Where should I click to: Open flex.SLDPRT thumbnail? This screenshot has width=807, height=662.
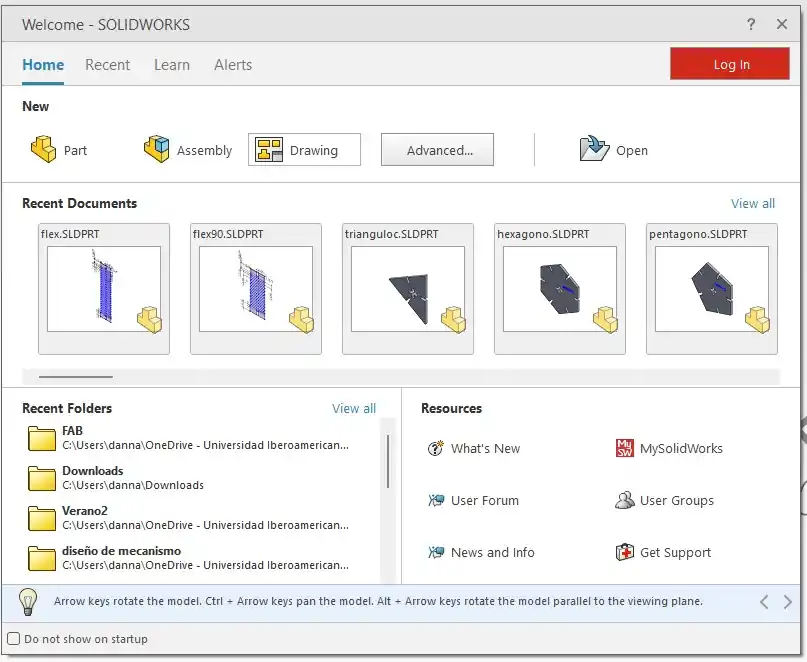104,289
